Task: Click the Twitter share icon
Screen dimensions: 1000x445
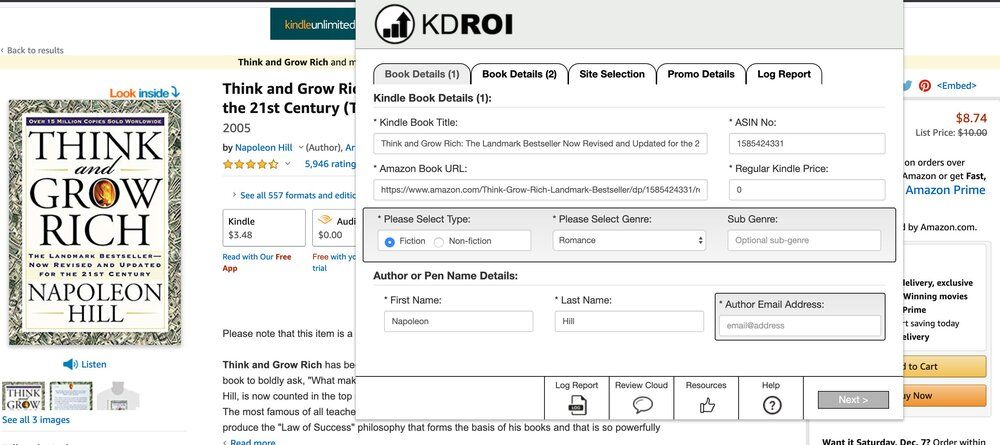Action: [906, 85]
